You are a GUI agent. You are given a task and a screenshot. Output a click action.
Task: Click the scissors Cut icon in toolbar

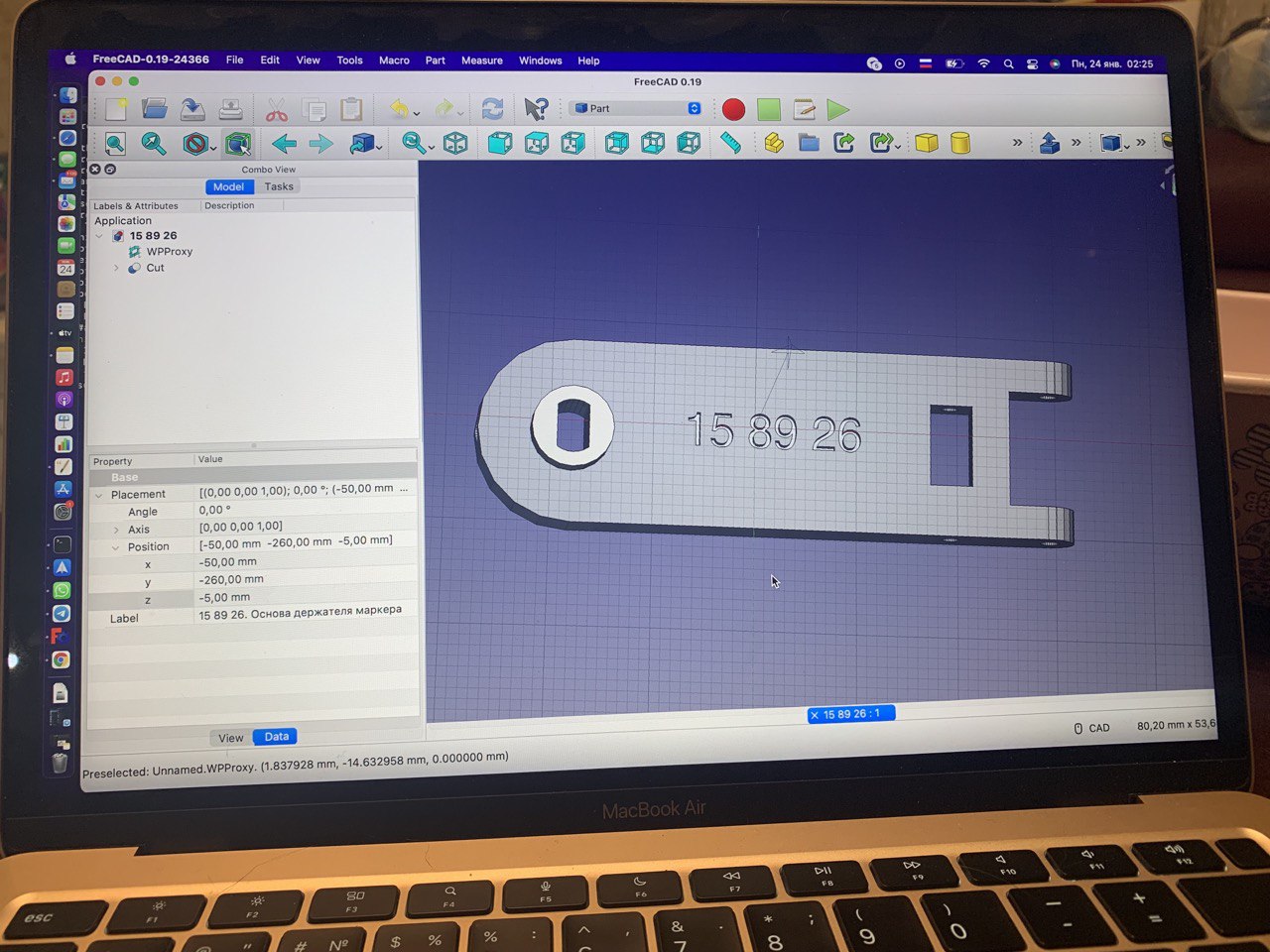[x=276, y=110]
